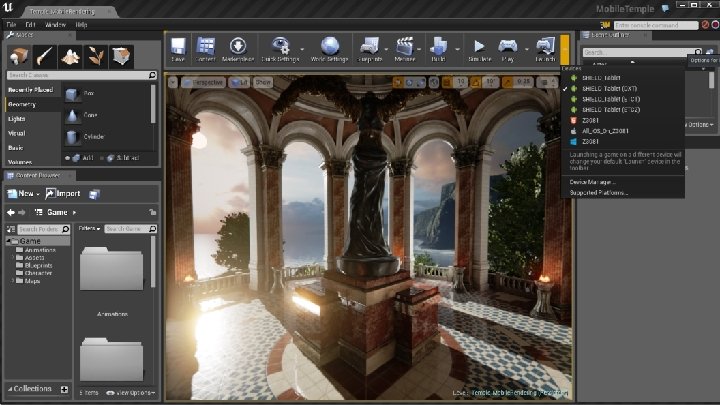
Task: Open Supported Platforms link
Action: tap(599, 193)
